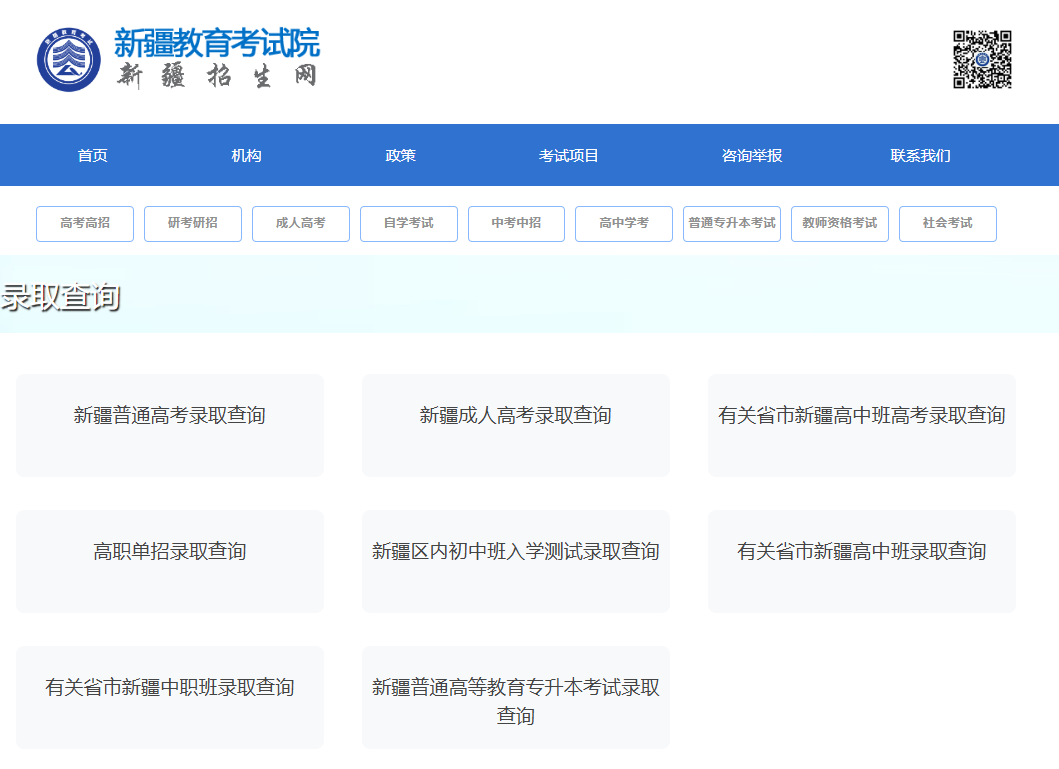Open 新疆成人高考录取查询 card
This screenshot has height=769, width=1059.
[x=516, y=425]
